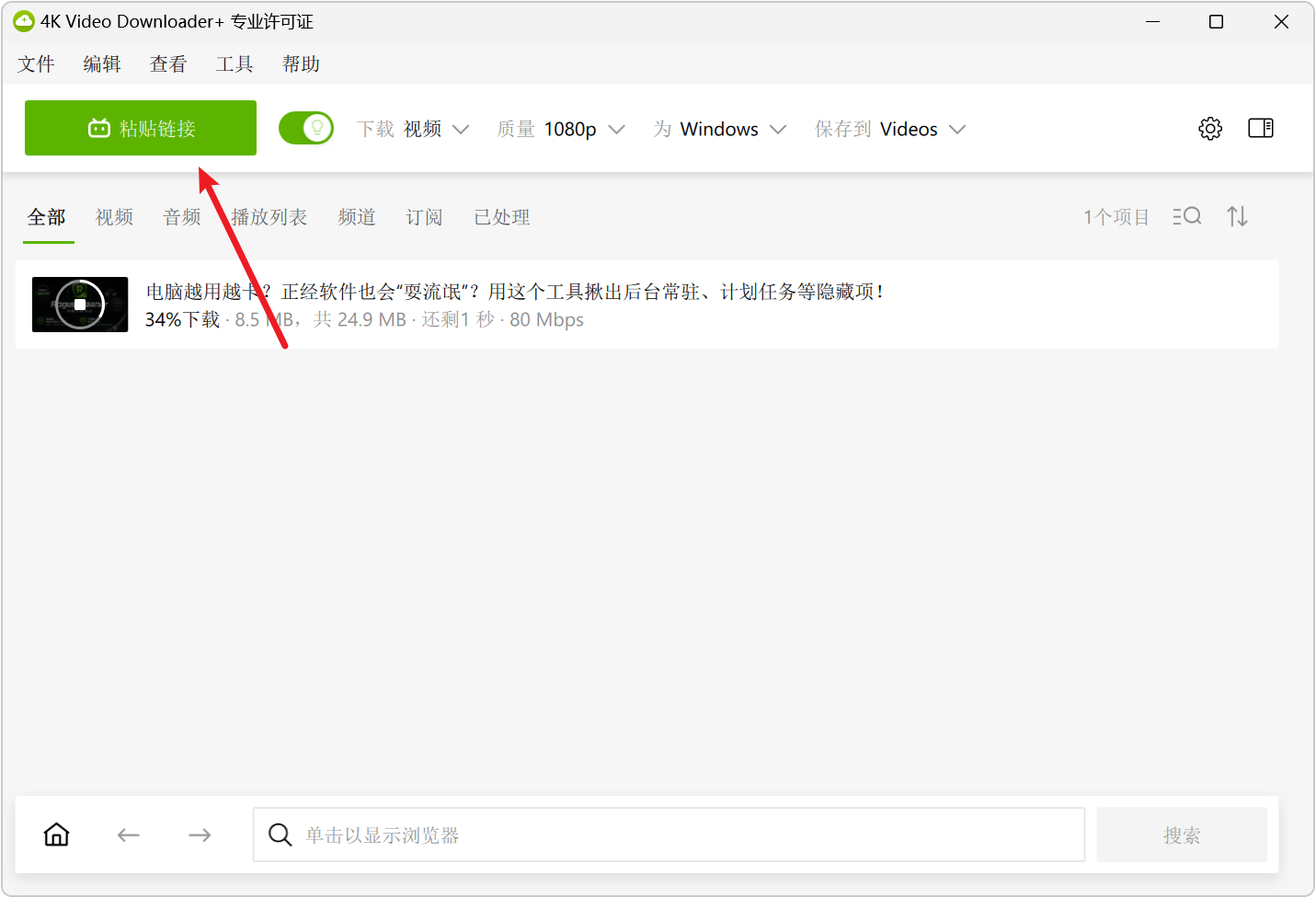This screenshot has width=1316, height=898.
Task: Switch to the 音频 tab
Action: 182,217
